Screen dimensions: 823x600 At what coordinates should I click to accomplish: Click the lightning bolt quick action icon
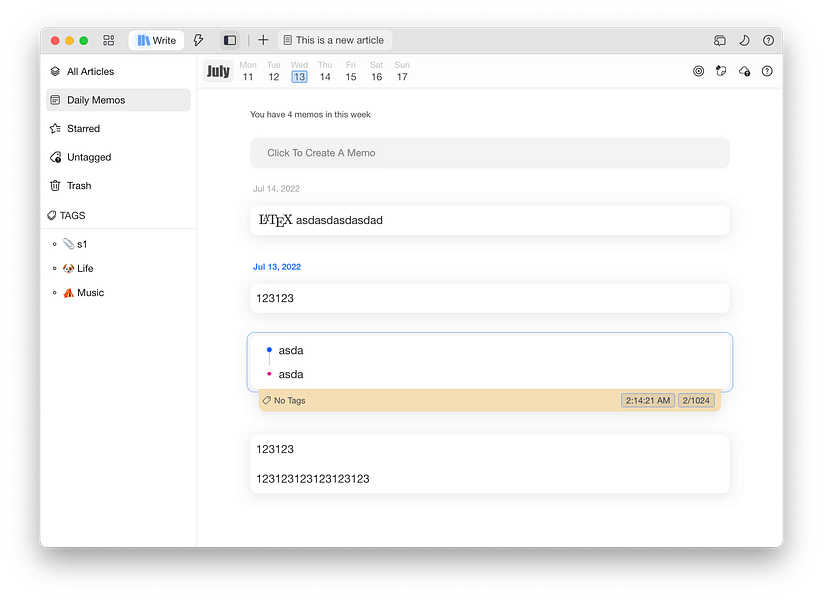[198, 40]
